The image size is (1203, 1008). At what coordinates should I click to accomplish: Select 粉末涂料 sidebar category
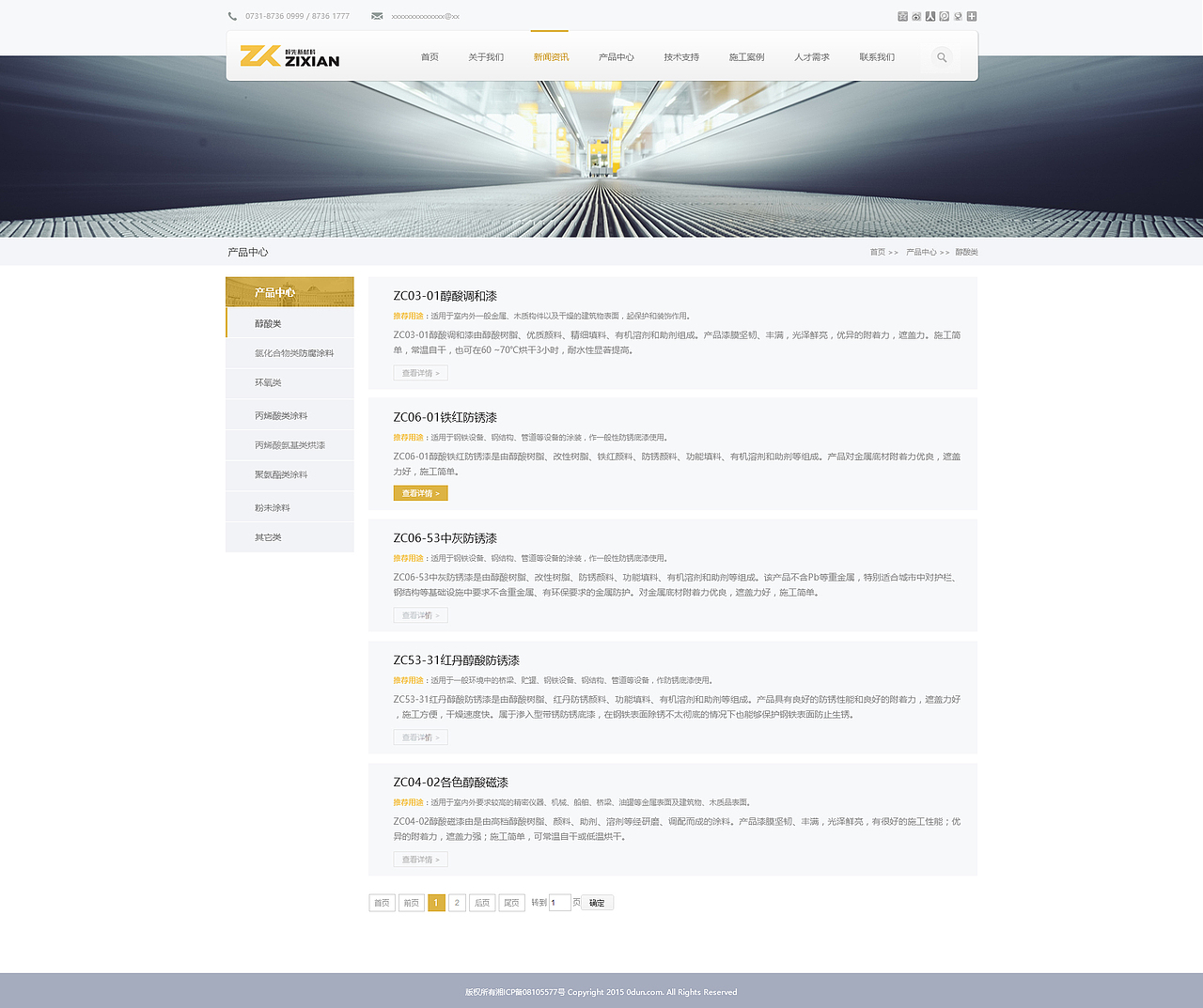[289, 507]
